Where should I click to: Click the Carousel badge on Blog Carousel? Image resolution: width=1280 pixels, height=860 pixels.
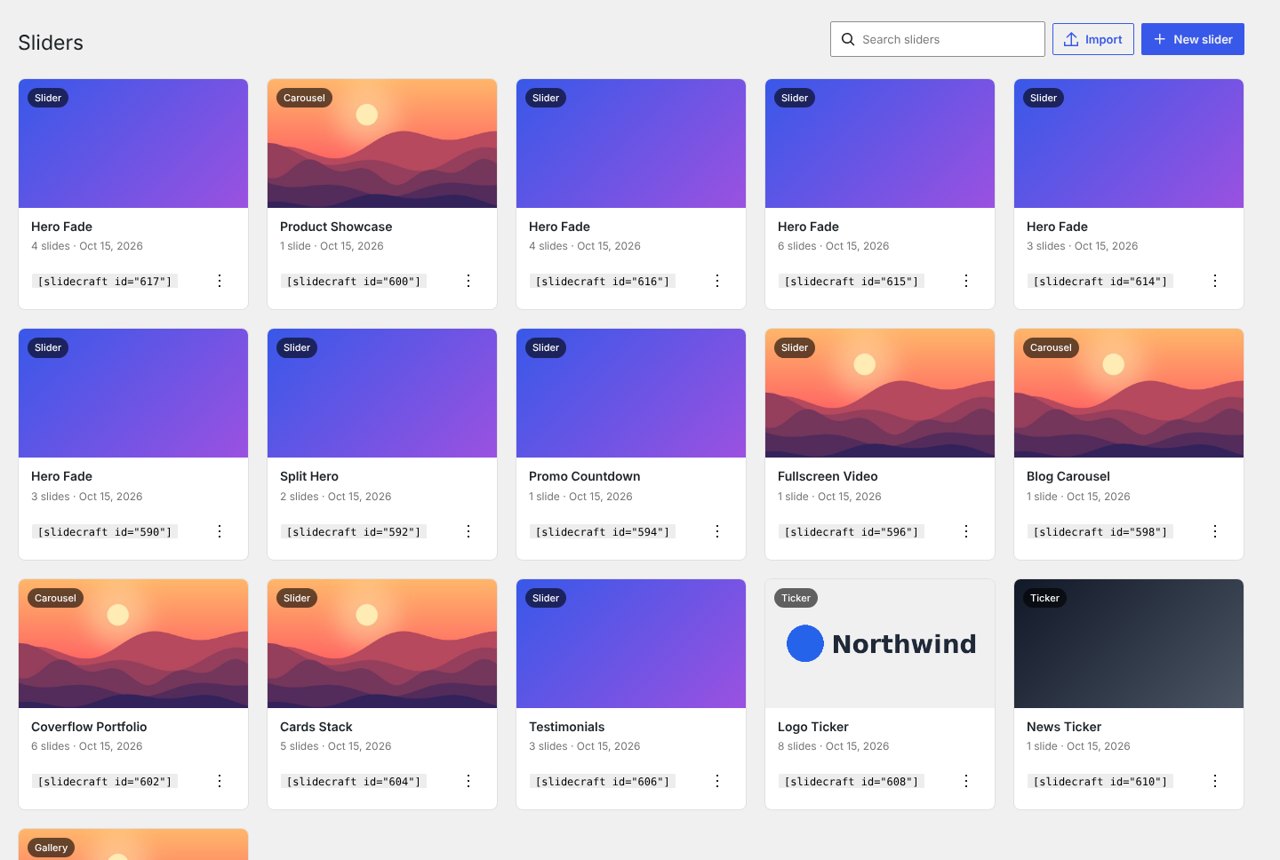[1051, 348]
